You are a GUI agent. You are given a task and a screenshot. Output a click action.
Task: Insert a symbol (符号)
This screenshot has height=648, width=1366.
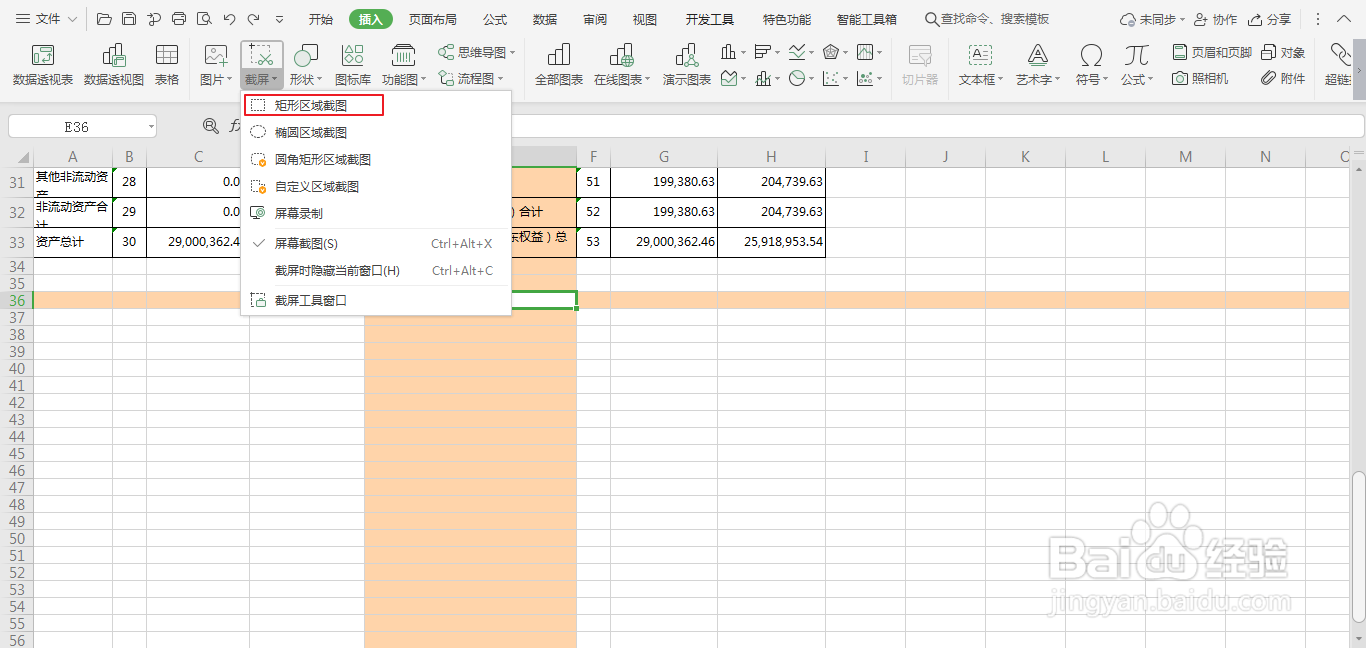(x=1091, y=64)
